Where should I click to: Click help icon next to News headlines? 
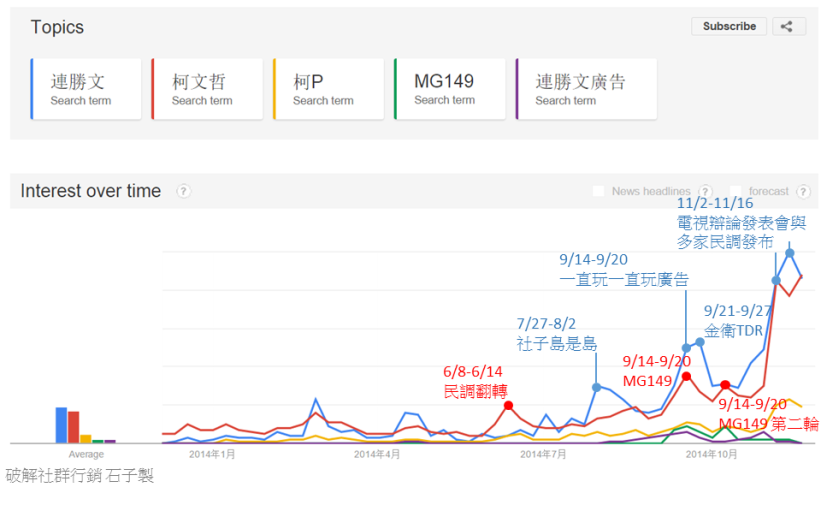(705, 191)
